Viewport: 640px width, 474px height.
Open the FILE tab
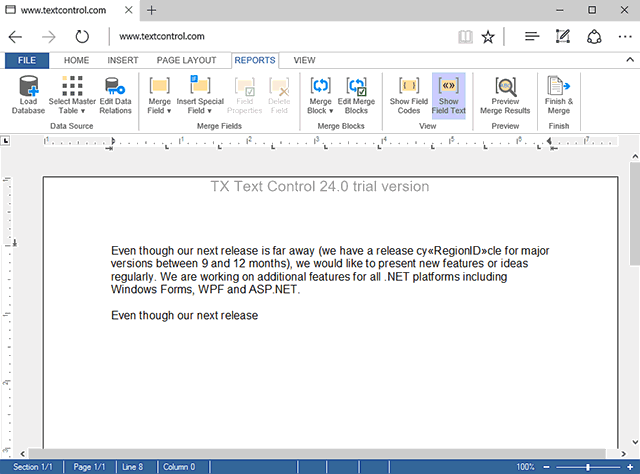27,60
